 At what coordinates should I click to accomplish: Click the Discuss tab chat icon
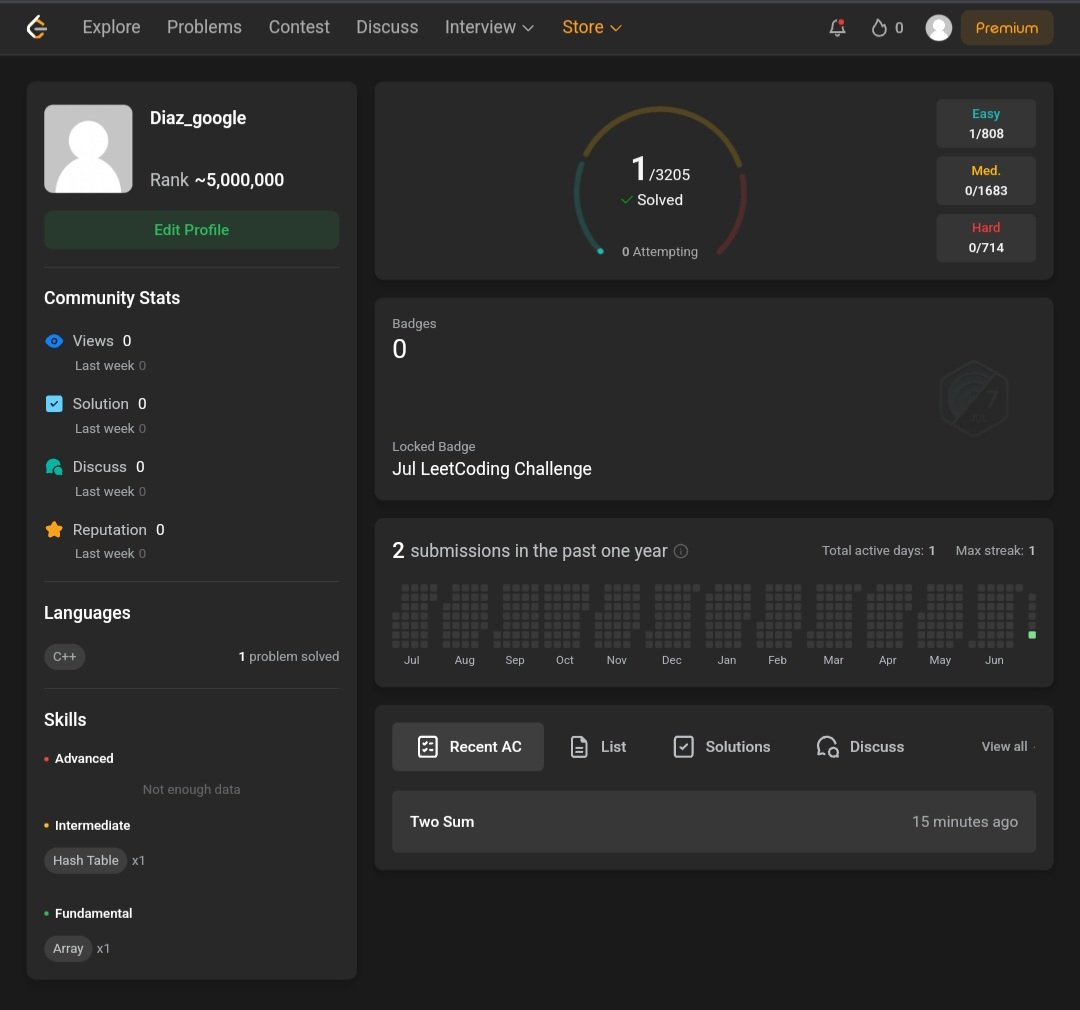pyautogui.click(x=827, y=747)
